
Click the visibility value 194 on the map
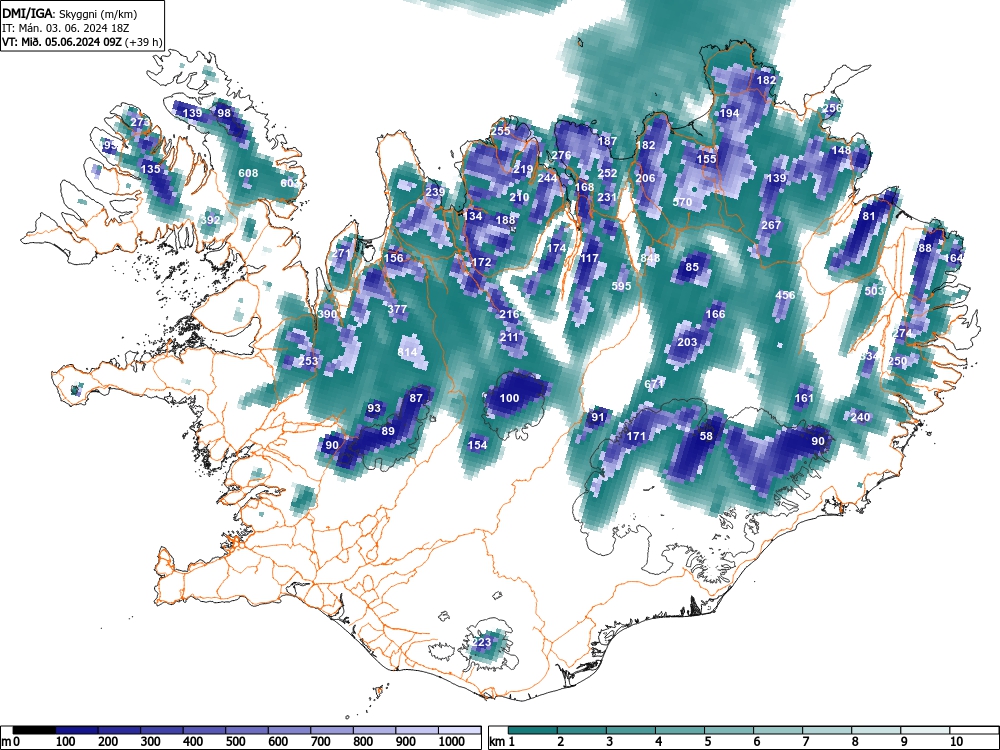(x=729, y=113)
